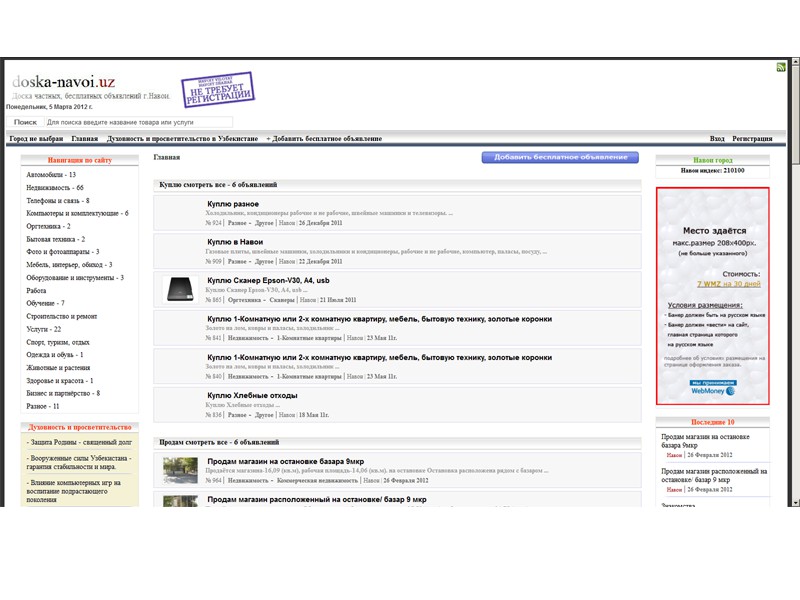Open the Недвижимость - 66 category
This screenshot has width=800, height=600.
[55, 188]
